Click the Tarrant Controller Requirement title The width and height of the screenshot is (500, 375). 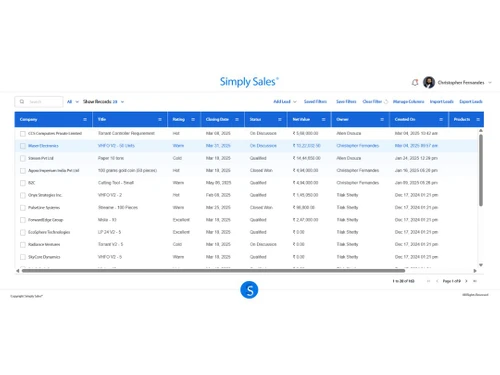(x=126, y=134)
